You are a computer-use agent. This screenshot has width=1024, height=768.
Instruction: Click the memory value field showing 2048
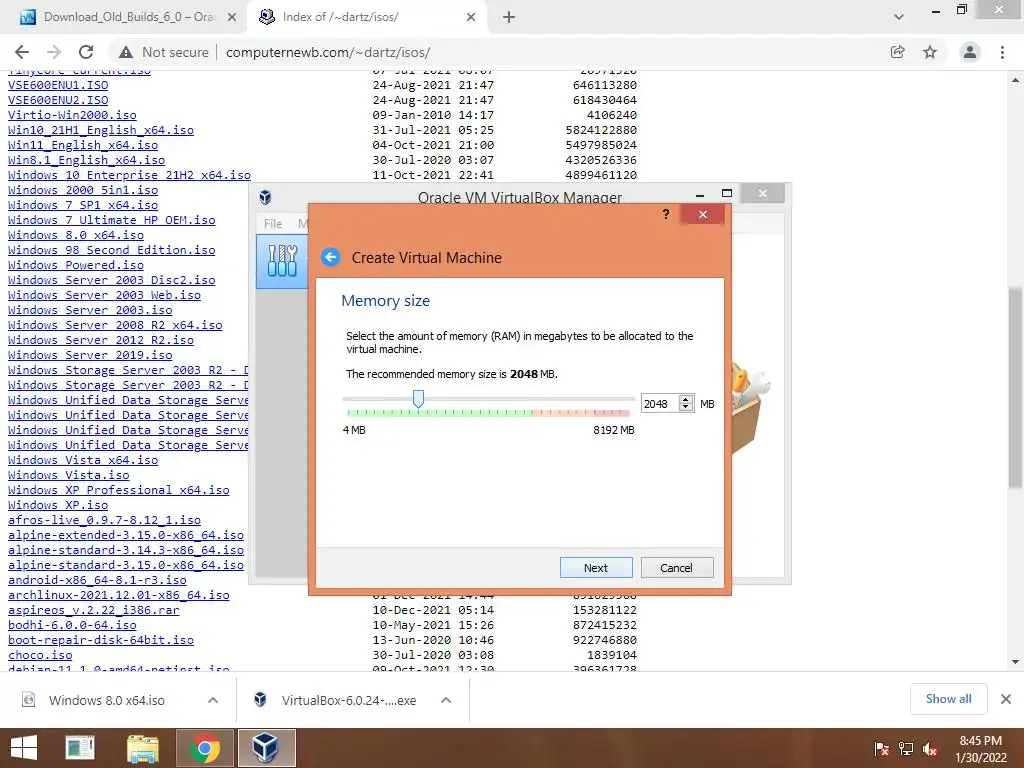(x=660, y=404)
